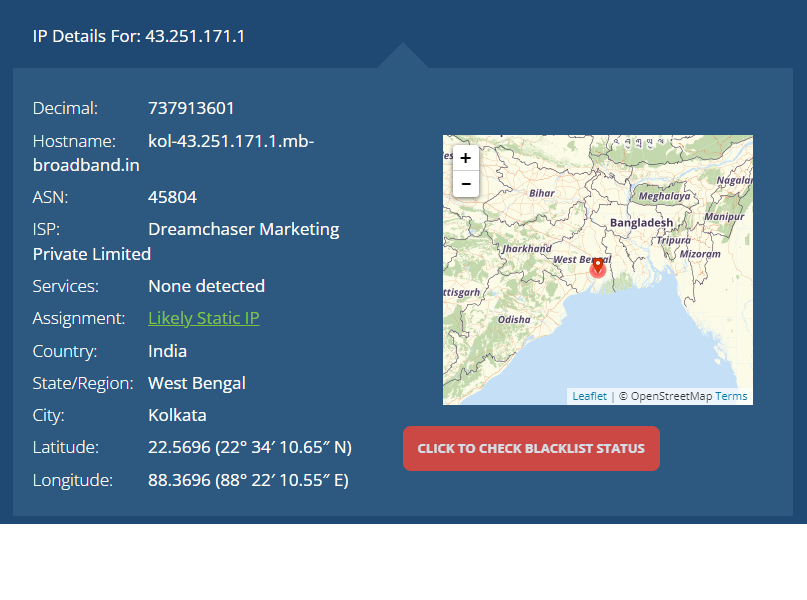Click the decimal value 737913601

tap(191, 108)
